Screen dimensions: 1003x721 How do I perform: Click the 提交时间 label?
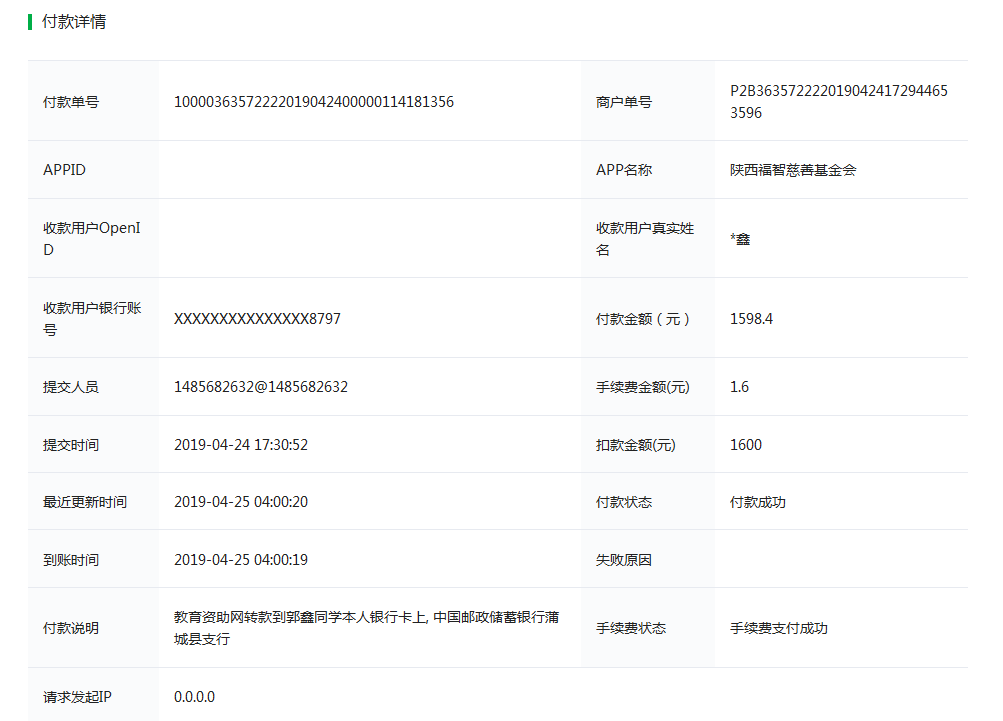pos(71,445)
